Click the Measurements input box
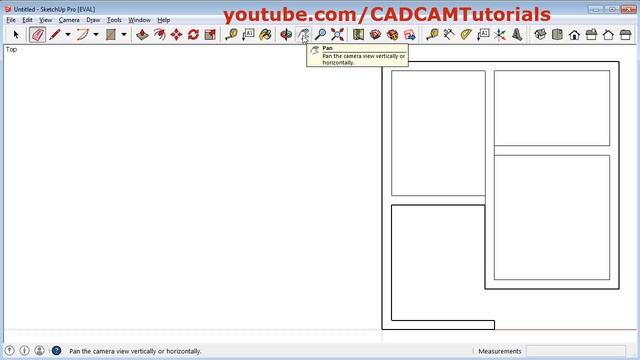640x360 pixels. (576, 351)
